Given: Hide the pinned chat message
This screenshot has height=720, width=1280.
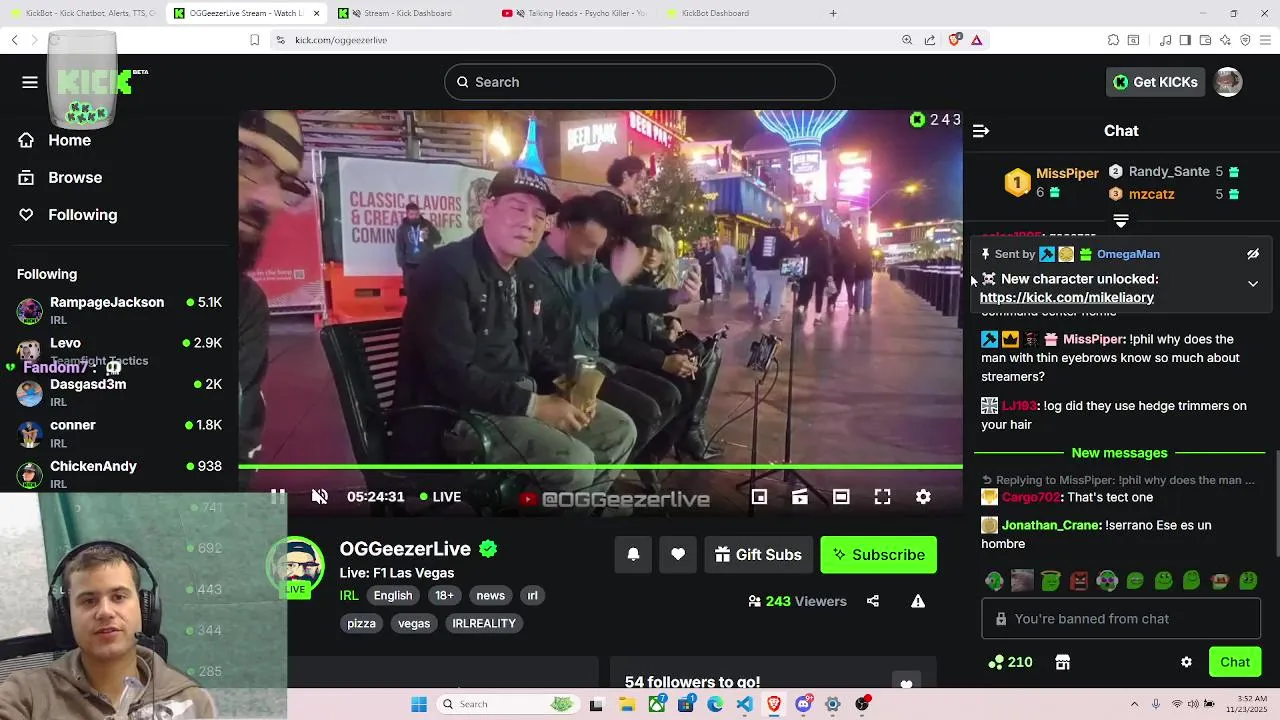Looking at the screenshot, I should 1253,254.
